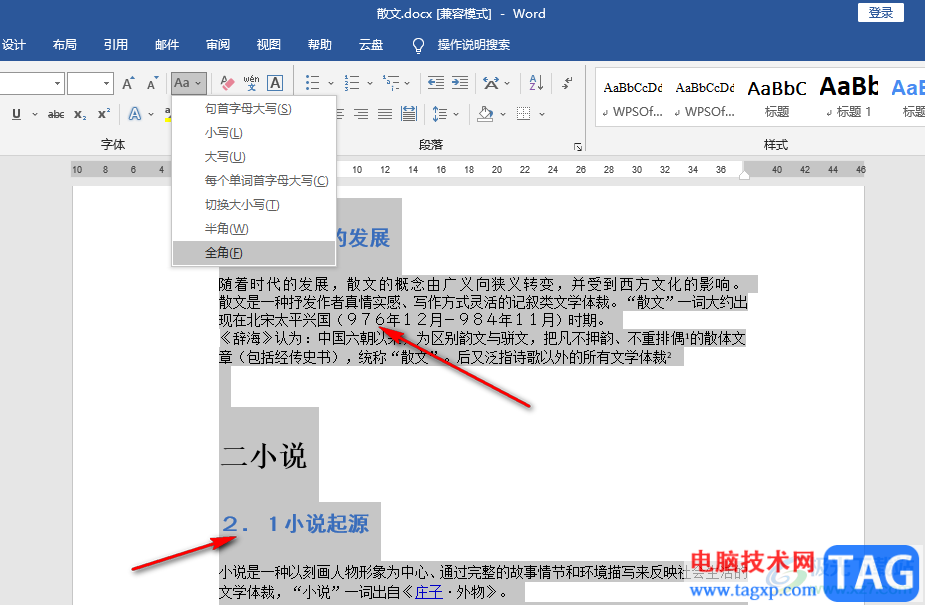This screenshot has width=925, height=605.
Task: Open the 审阅 ribbon tab
Action: [218, 45]
